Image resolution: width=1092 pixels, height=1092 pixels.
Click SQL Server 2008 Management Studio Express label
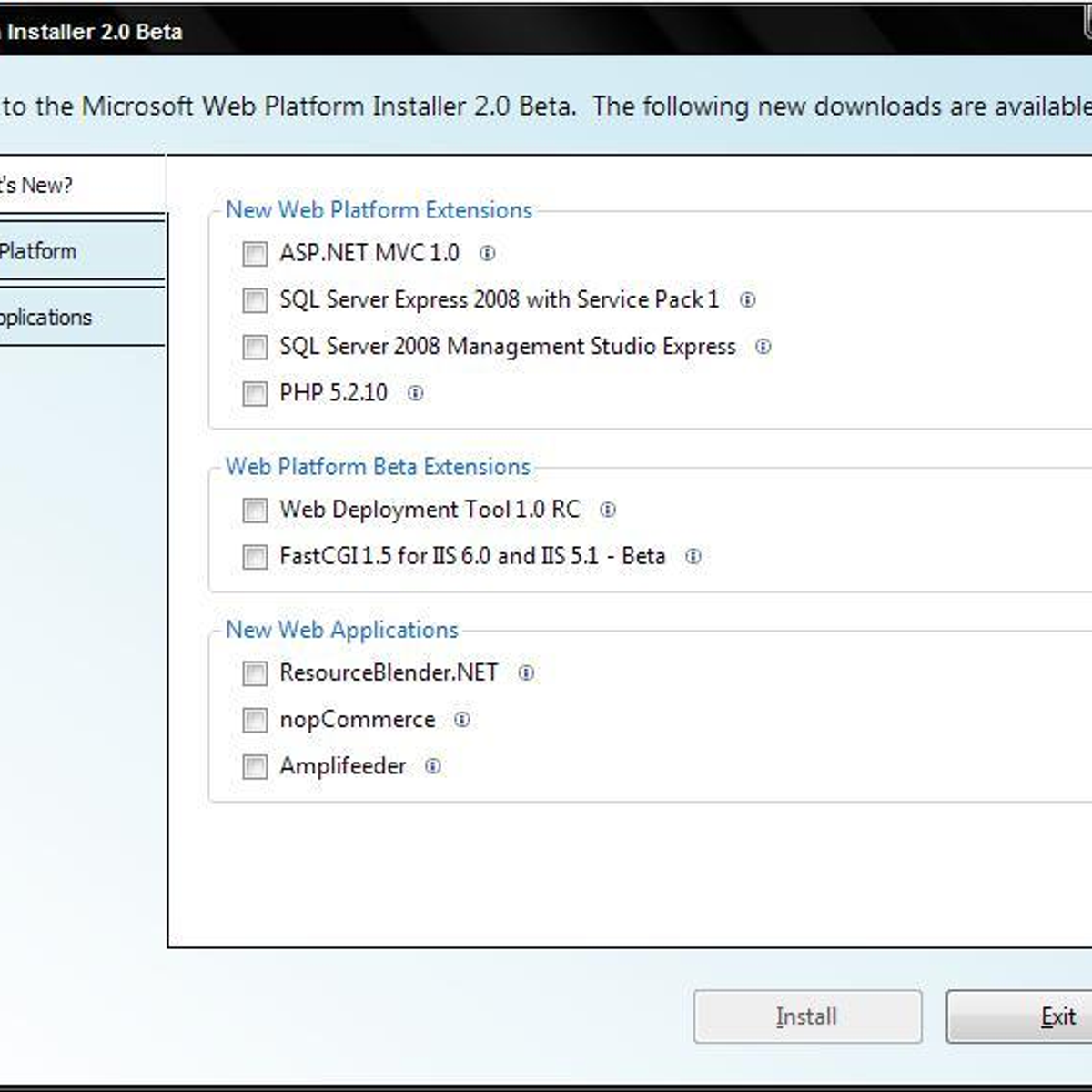[x=508, y=347]
